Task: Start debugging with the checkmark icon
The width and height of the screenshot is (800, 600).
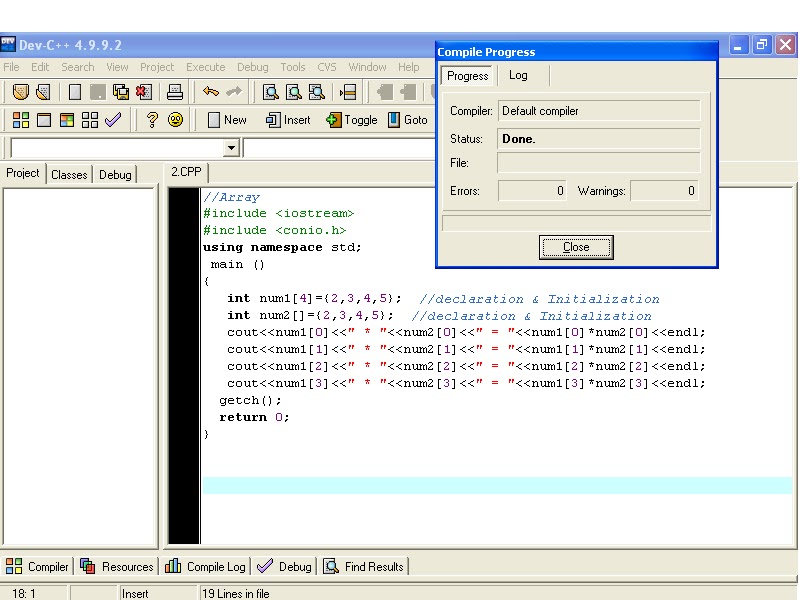Action: tap(113, 120)
